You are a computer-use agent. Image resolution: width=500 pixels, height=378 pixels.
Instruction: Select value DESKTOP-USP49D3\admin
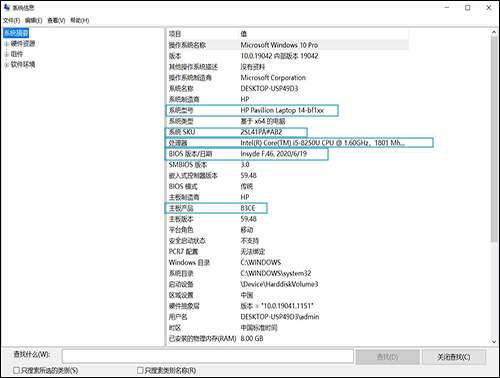pyautogui.click(x=280, y=317)
